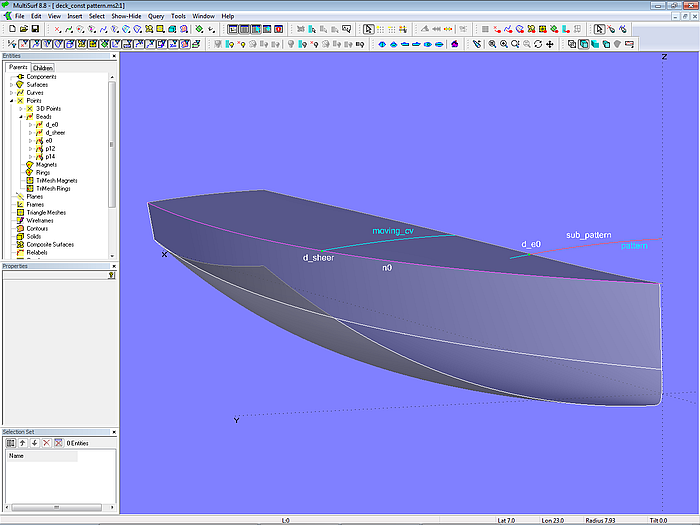700x525 pixels.
Task: Switch to the Children tab
Action: click(x=43, y=68)
